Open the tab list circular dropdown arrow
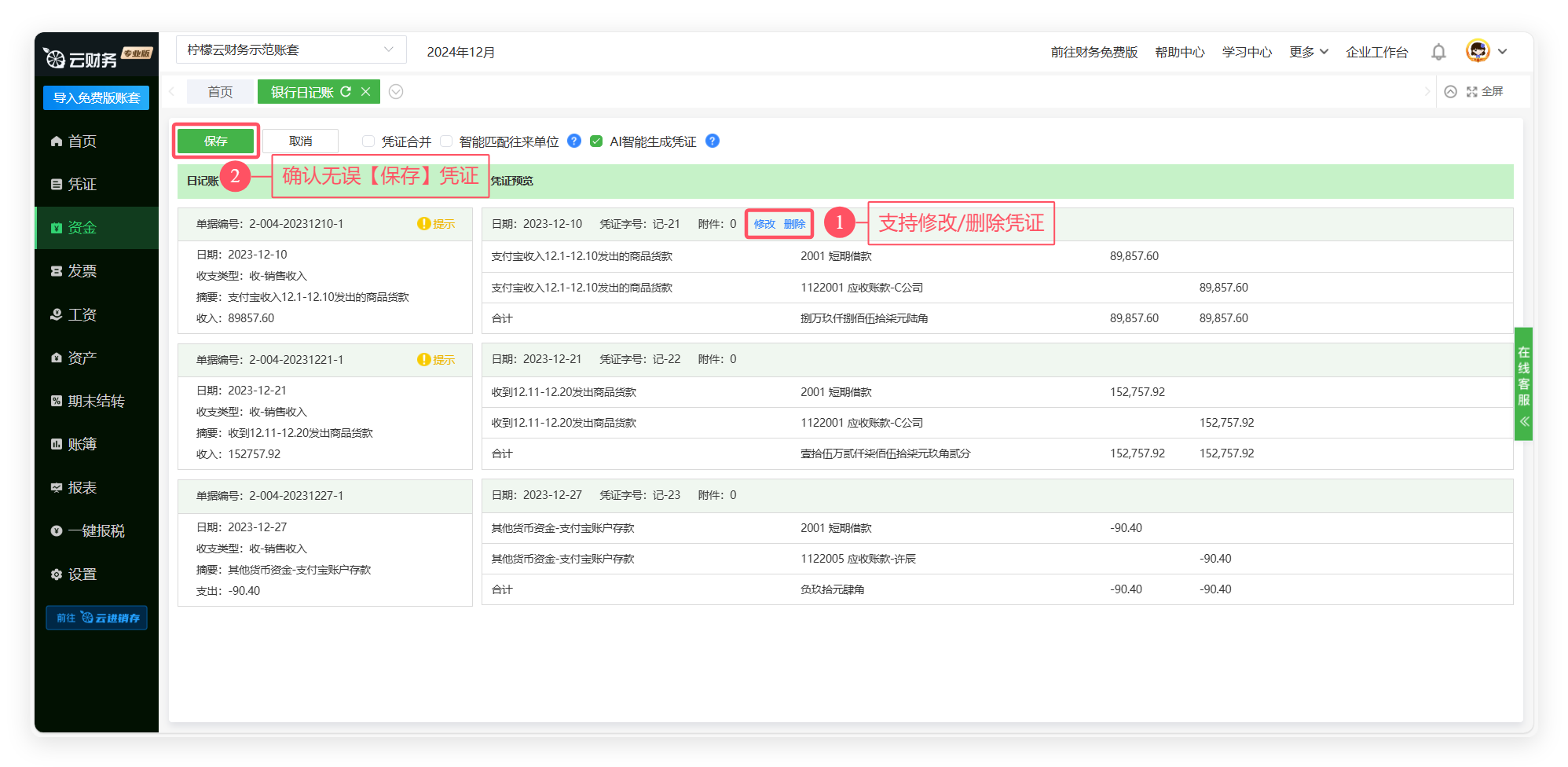Image resolution: width=1568 pixels, height=767 pixels. pyautogui.click(x=396, y=92)
